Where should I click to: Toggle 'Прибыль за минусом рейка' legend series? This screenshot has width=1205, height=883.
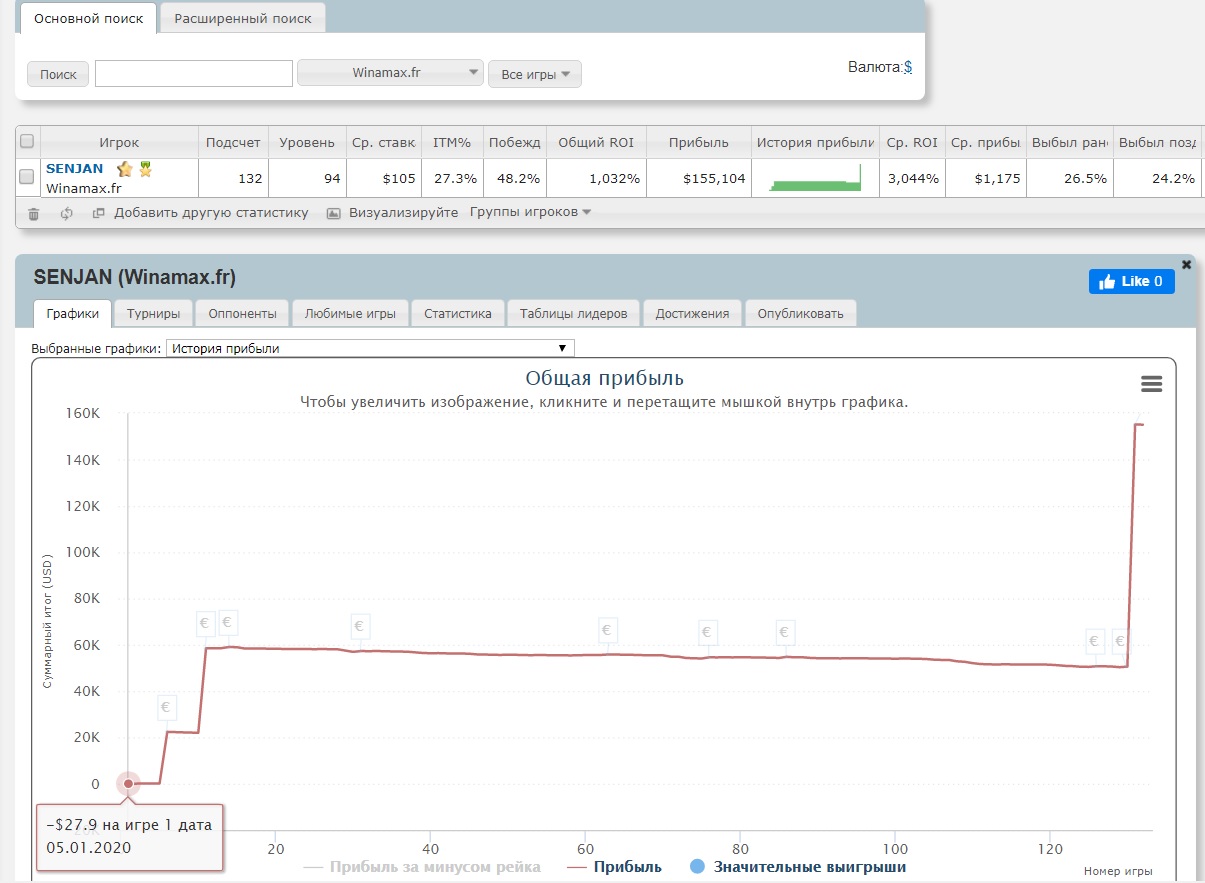pyautogui.click(x=422, y=867)
